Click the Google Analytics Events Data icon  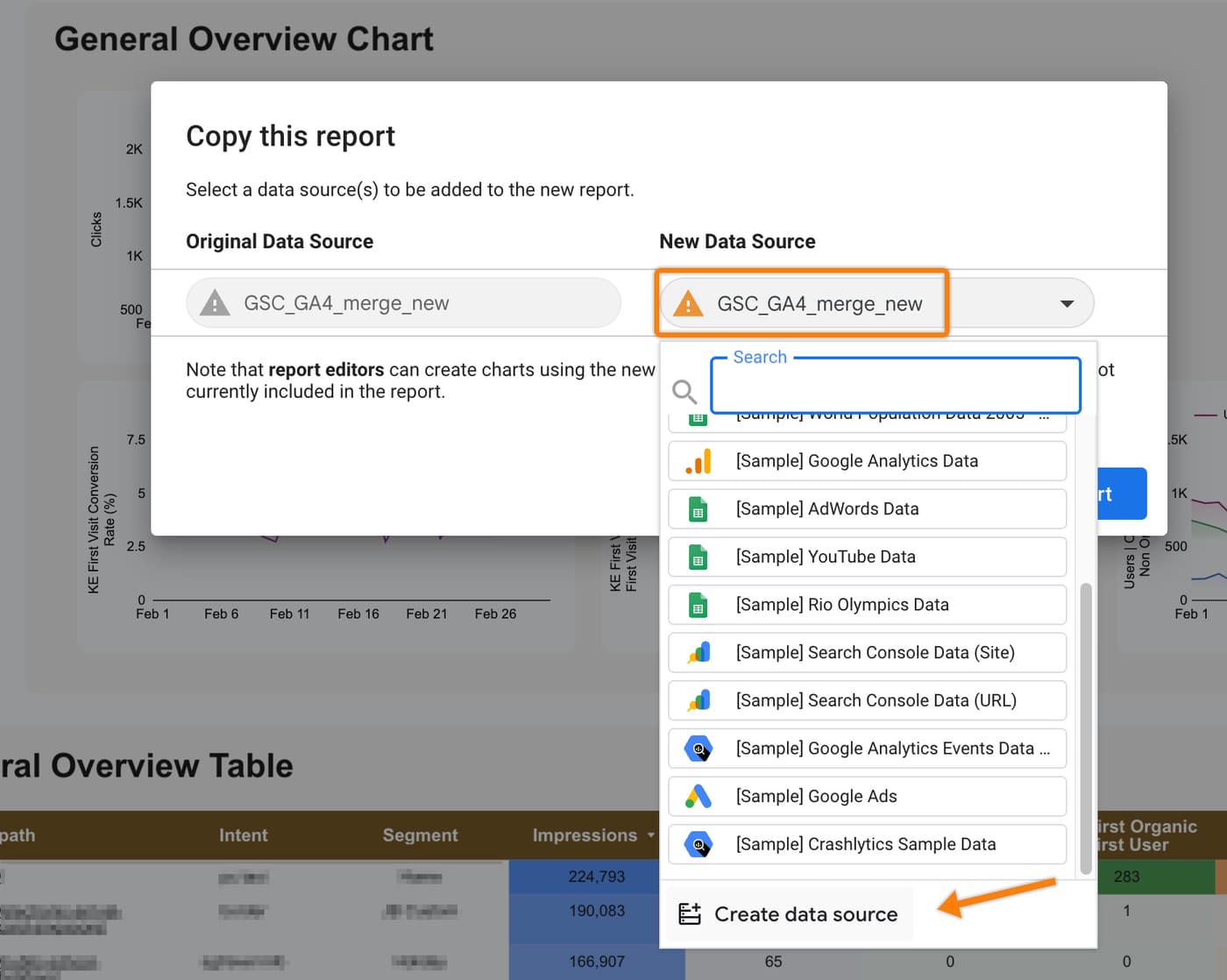[x=699, y=749]
